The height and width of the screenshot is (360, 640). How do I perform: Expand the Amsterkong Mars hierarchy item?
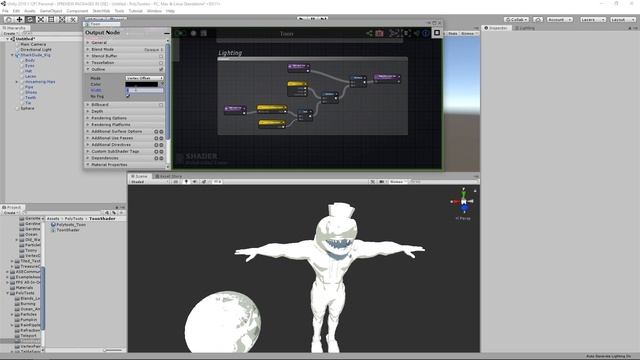pyautogui.click(x=17, y=82)
